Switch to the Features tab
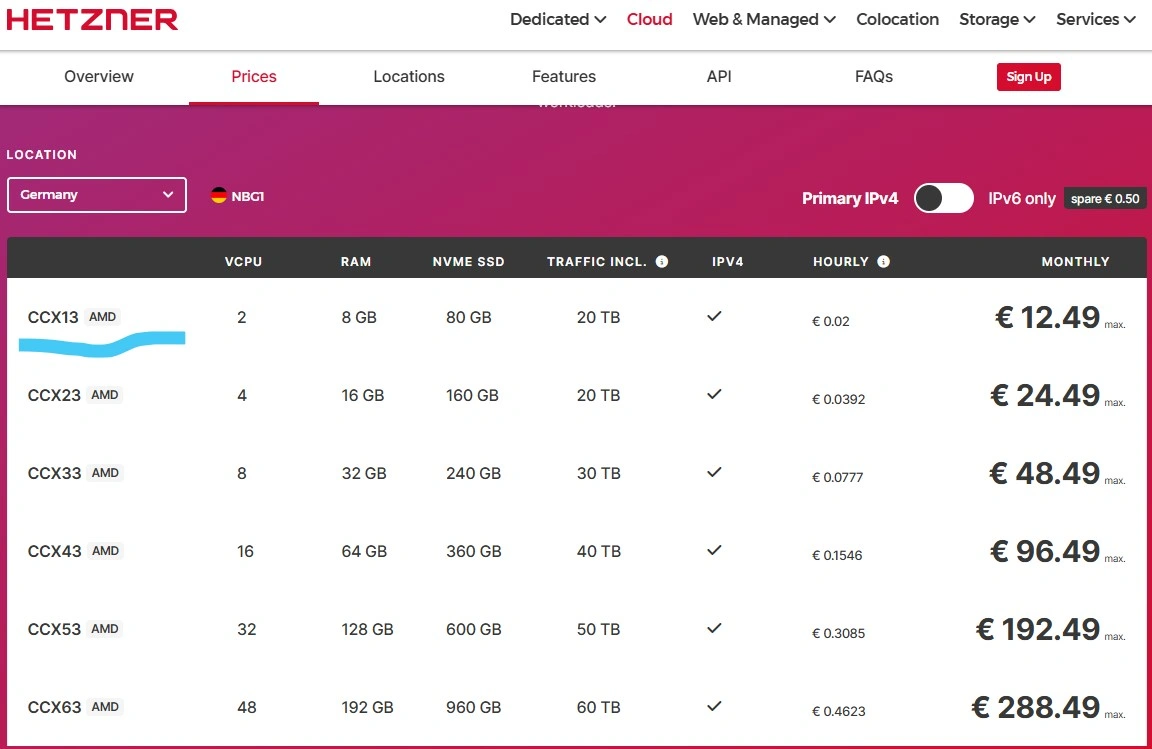The height and width of the screenshot is (749, 1152). pos(564,77)
